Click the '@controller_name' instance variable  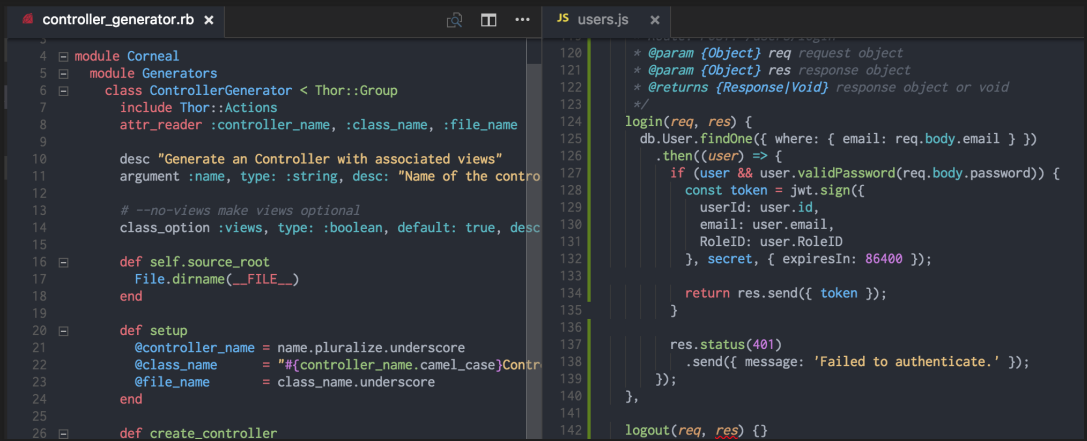point(195,347)
